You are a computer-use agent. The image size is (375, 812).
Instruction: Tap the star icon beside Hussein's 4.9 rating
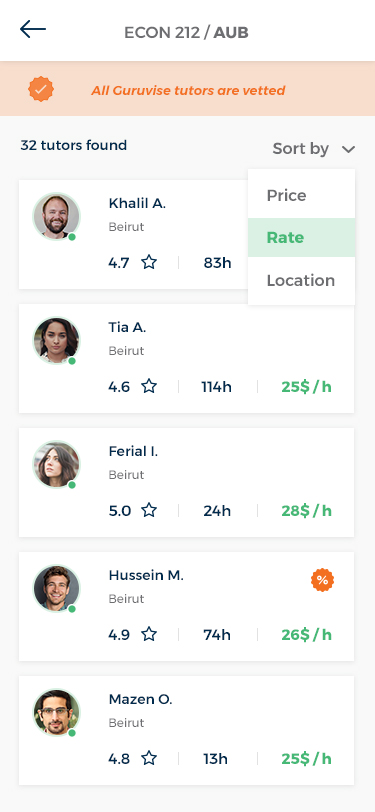(149, 634)
